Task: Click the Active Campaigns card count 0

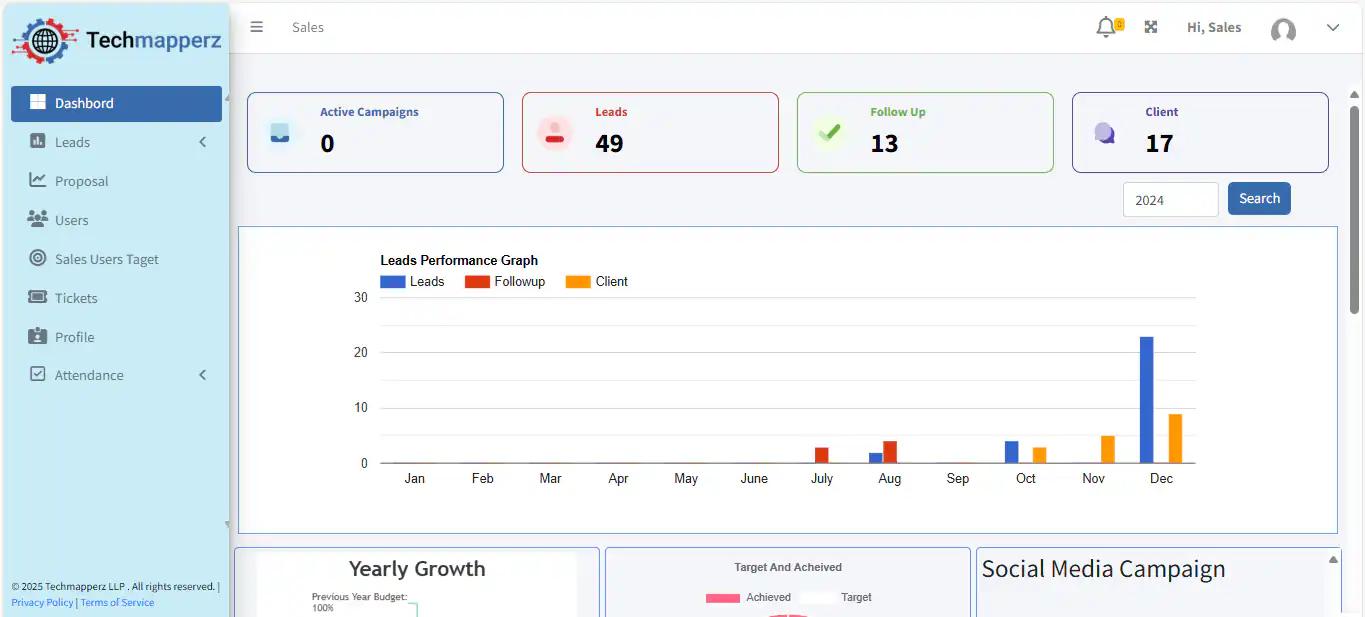Action: point(327,144)
